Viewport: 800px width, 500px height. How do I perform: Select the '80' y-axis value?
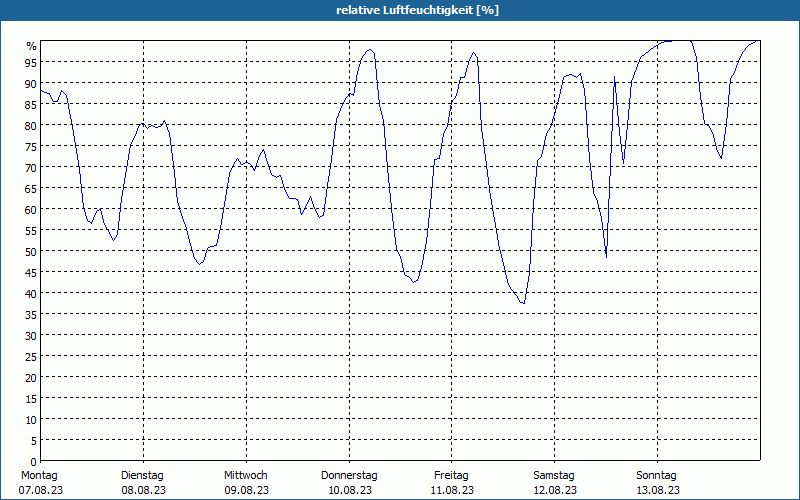tap(31, 126)
